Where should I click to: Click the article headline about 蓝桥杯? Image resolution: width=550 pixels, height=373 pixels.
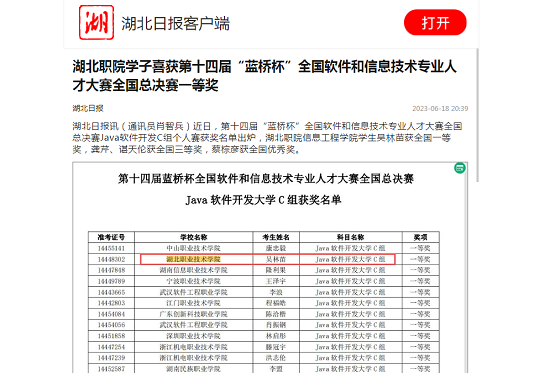point(264,76)
